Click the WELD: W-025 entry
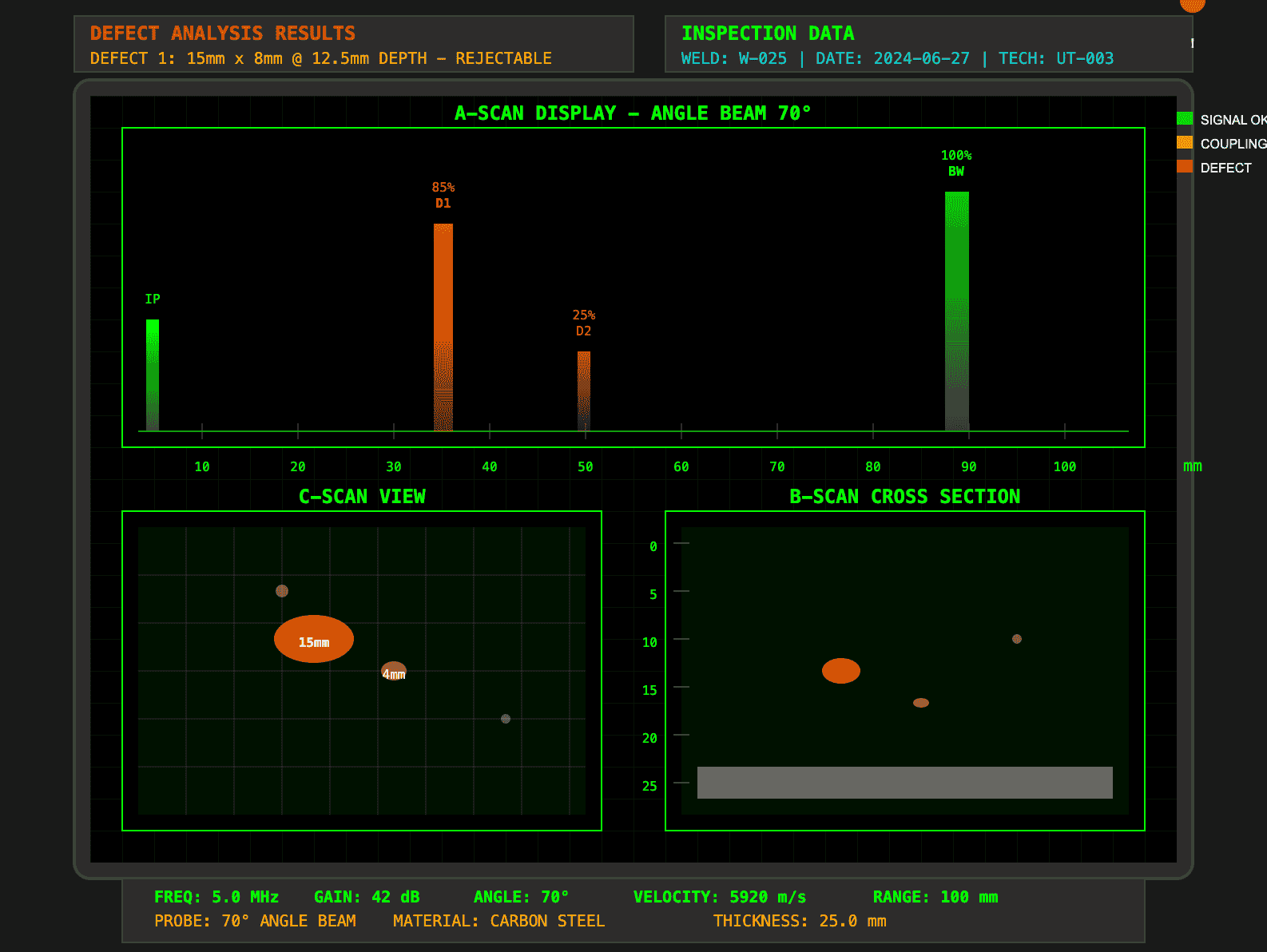Viewport: 1267px width, 952px height. click(x=734, y=58)
